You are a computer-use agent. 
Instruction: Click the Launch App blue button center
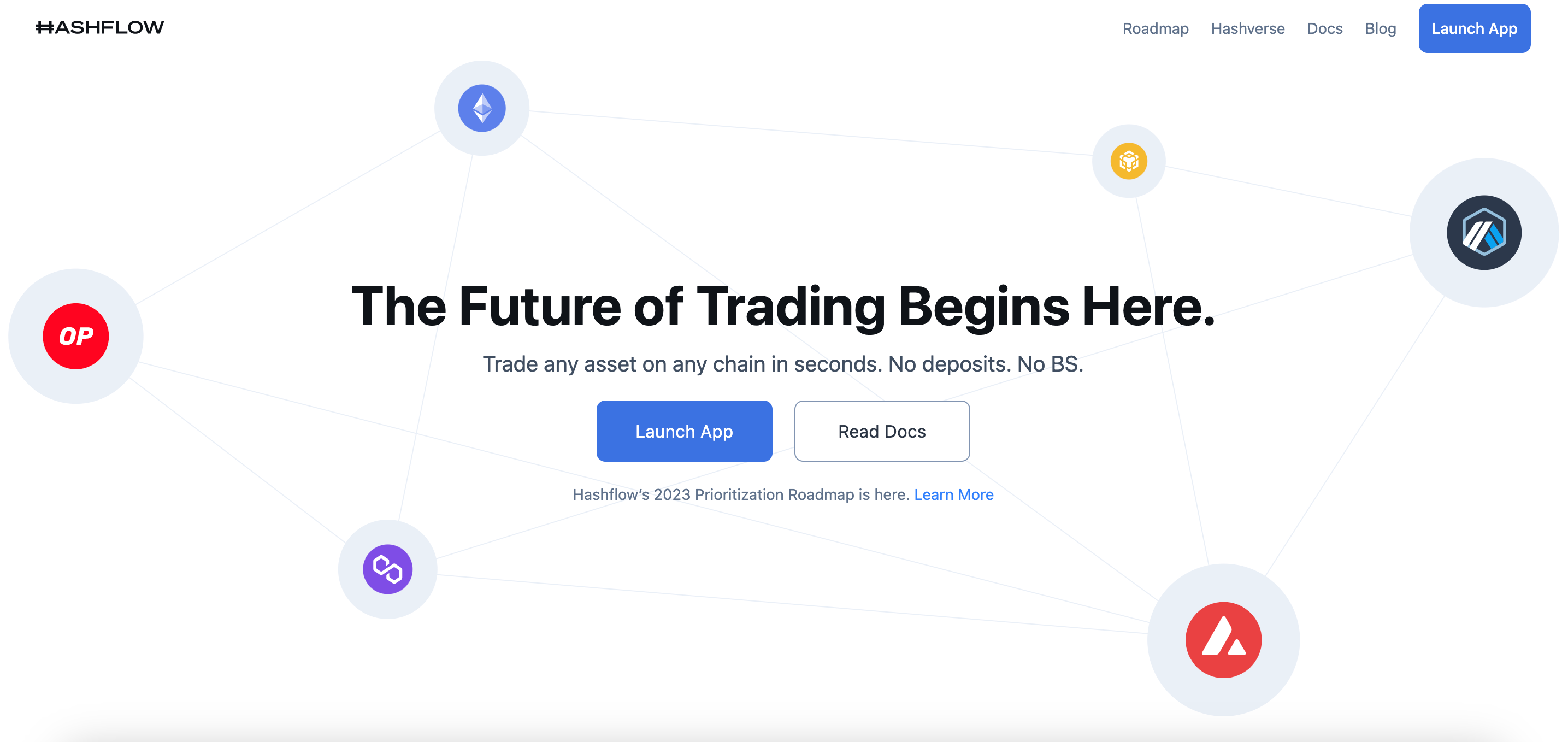[x=683, y=431]
